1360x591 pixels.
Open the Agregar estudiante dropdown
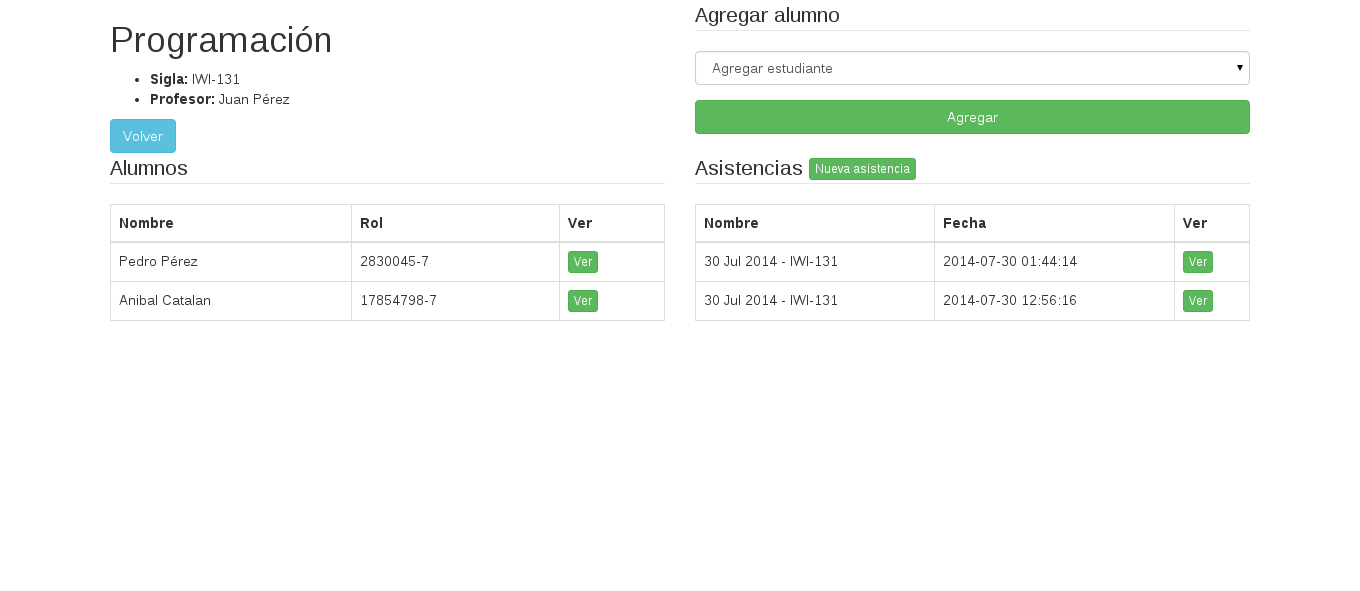coord(972,68)
